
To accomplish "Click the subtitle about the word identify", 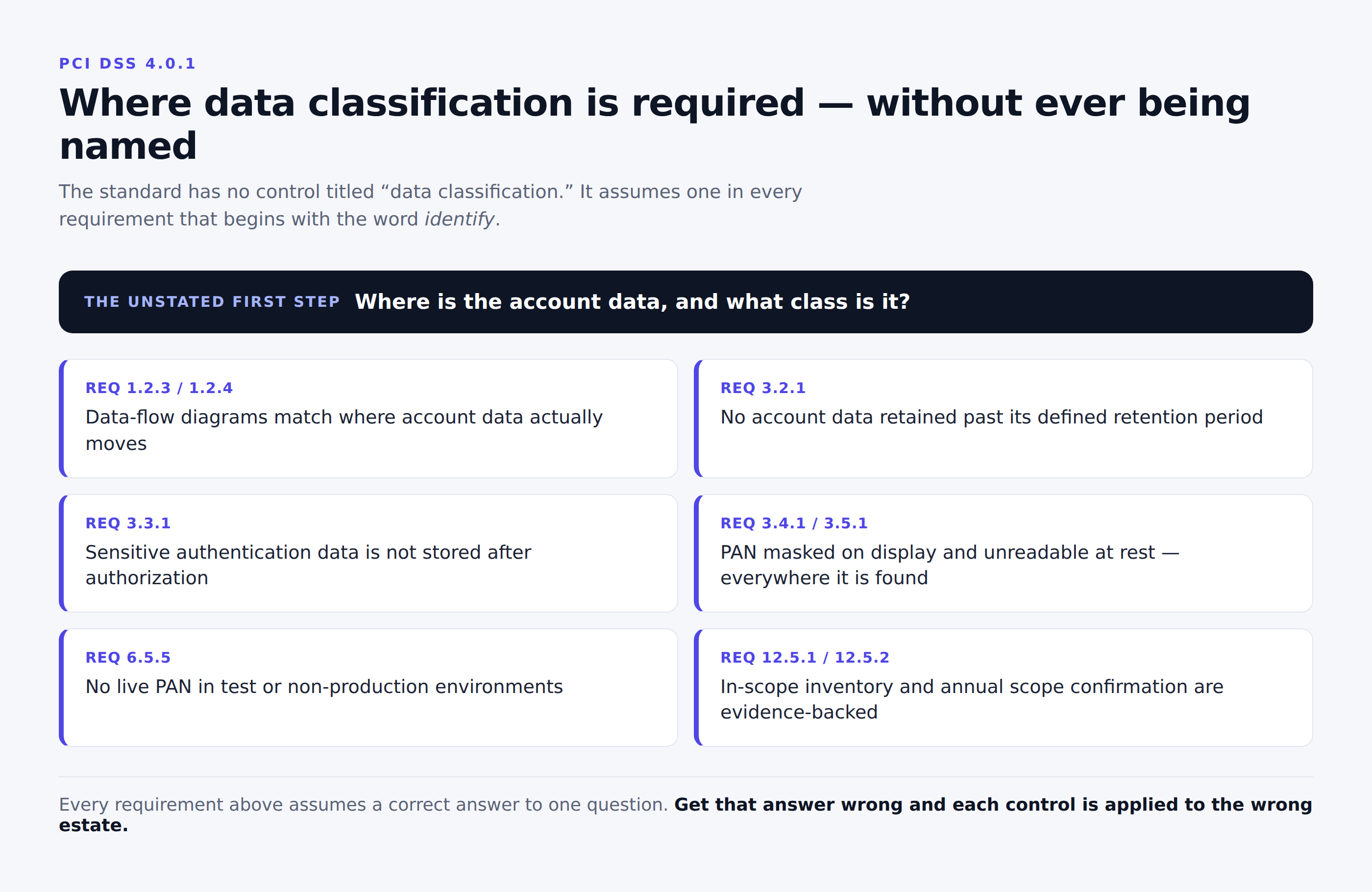I will click(x=430, y=205).
